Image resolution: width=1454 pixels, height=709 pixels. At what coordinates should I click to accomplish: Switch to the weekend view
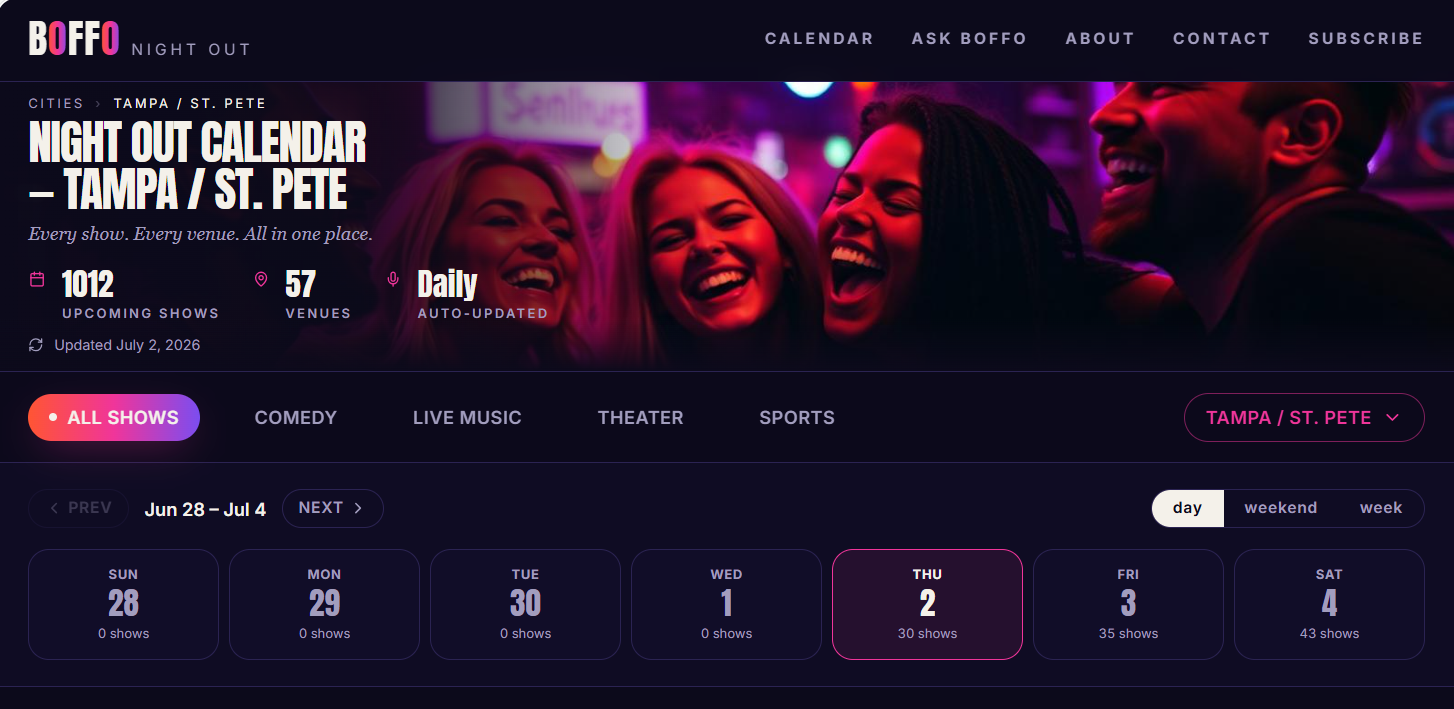point(1280,508)
